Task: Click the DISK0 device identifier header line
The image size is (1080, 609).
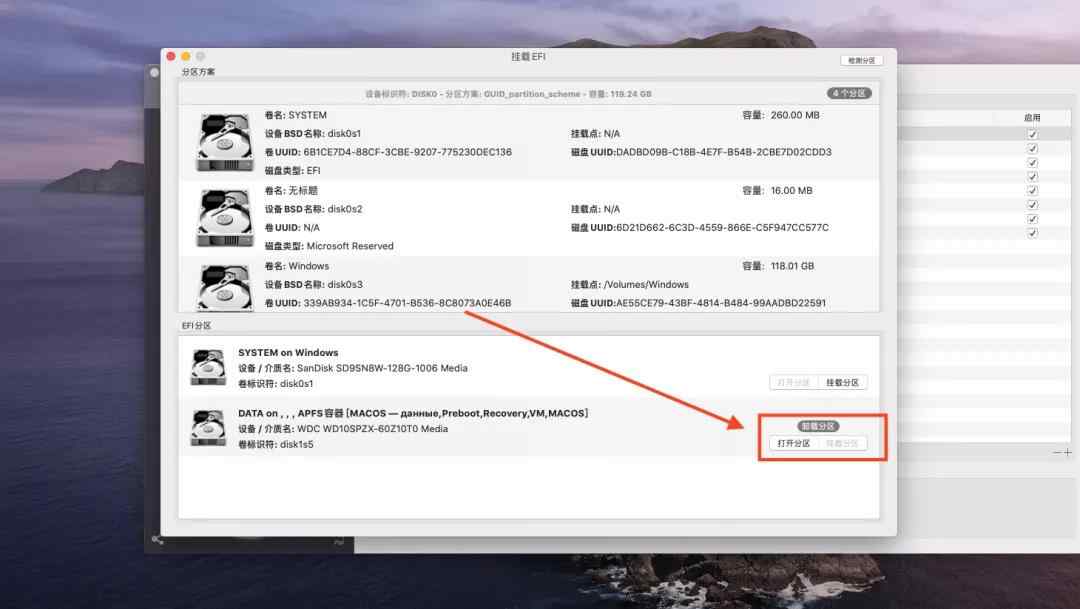Action: (x=508, y=94)
